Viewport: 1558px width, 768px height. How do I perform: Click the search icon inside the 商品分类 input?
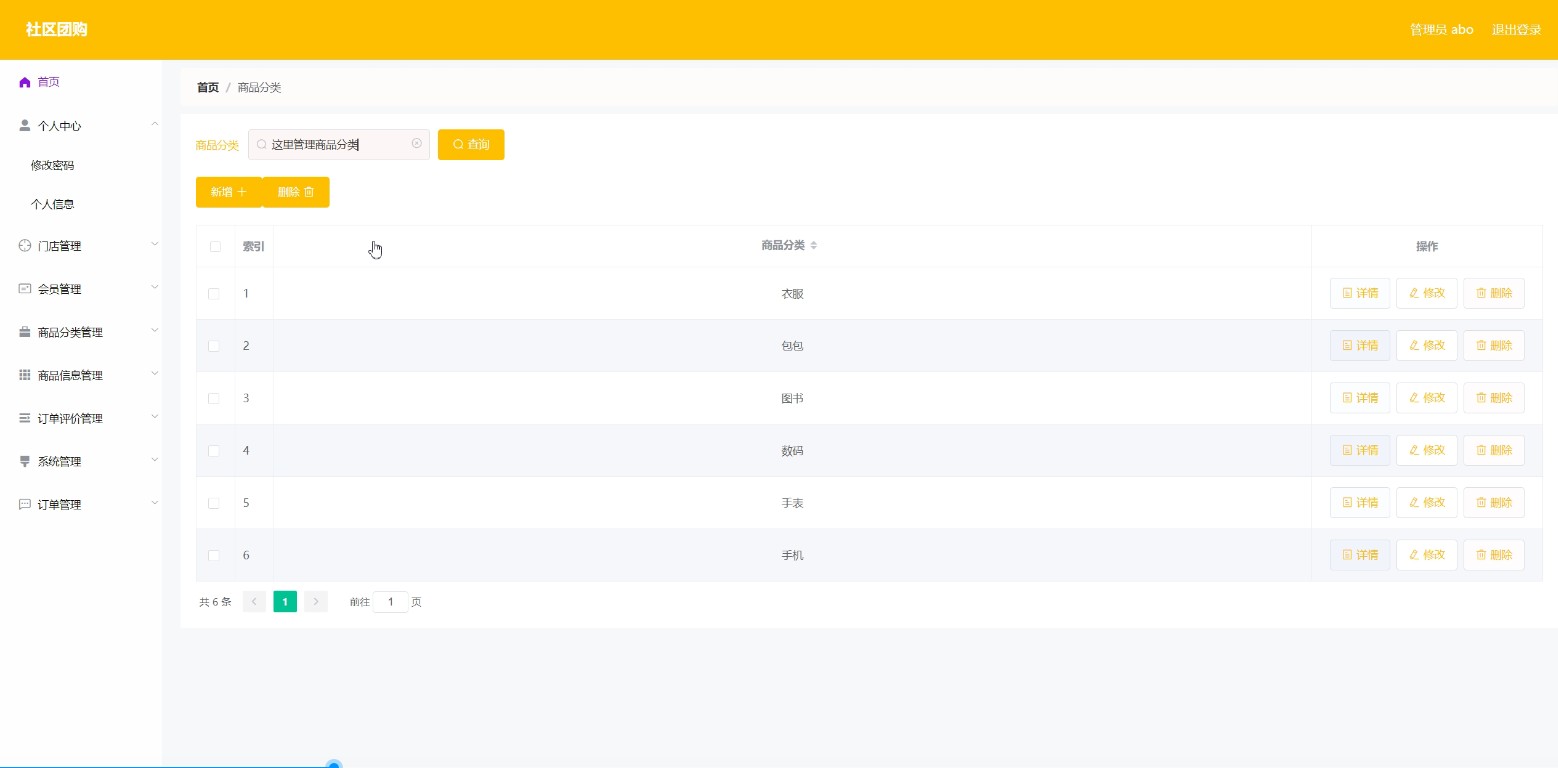(x=262, y=145)
